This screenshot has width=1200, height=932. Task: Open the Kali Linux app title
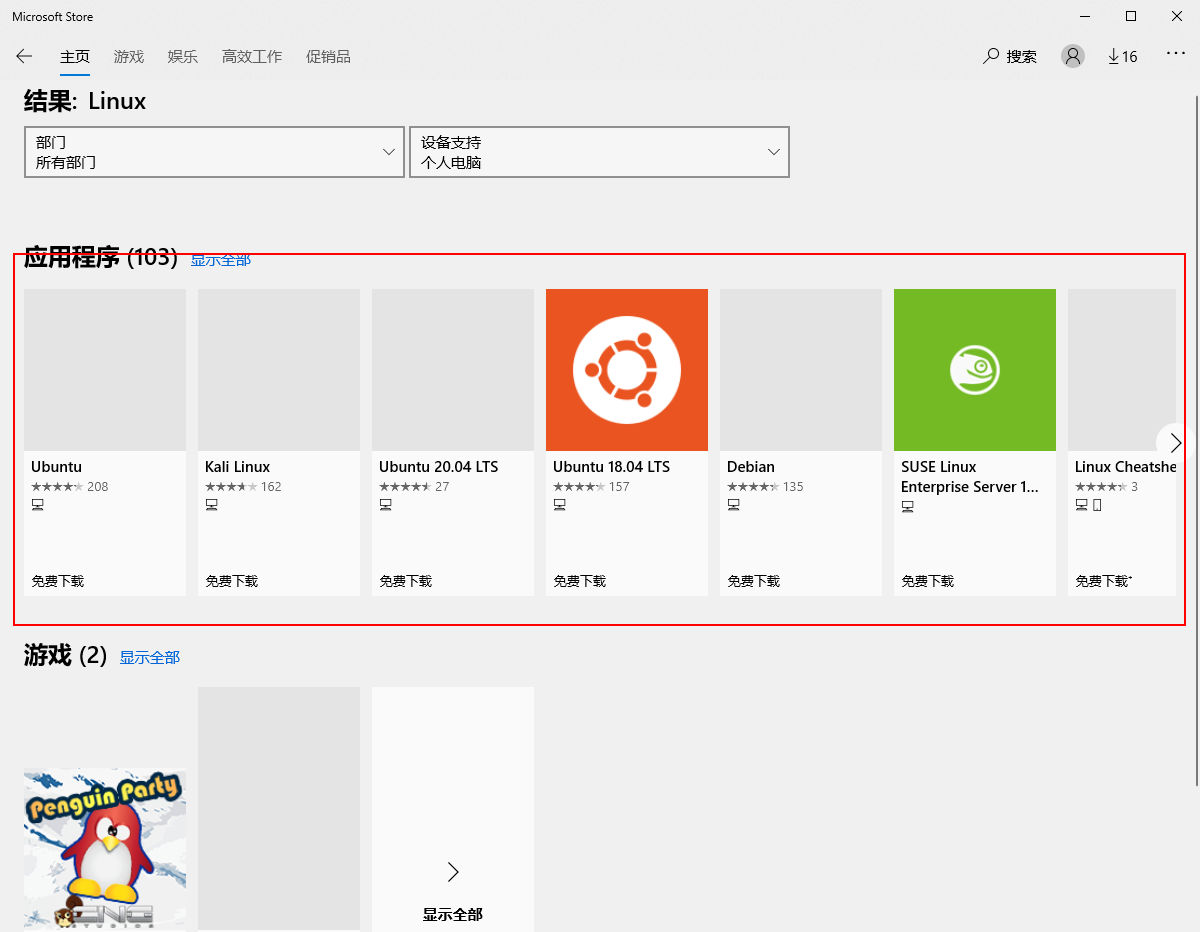237,467
